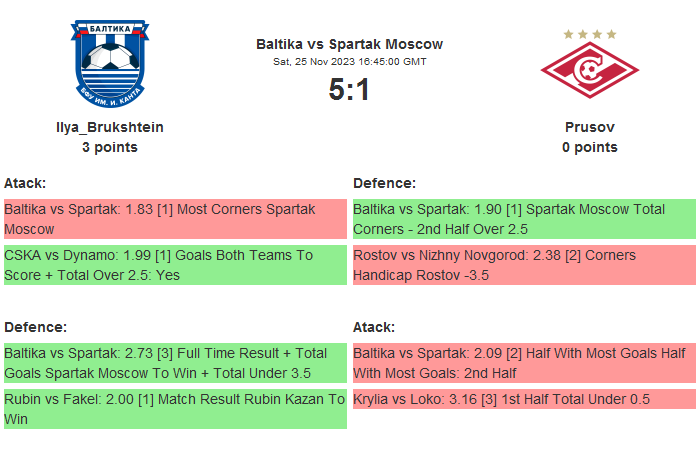Open Ilya_Brukshtein player name
The image size is (700, 460).
(110, 127)
